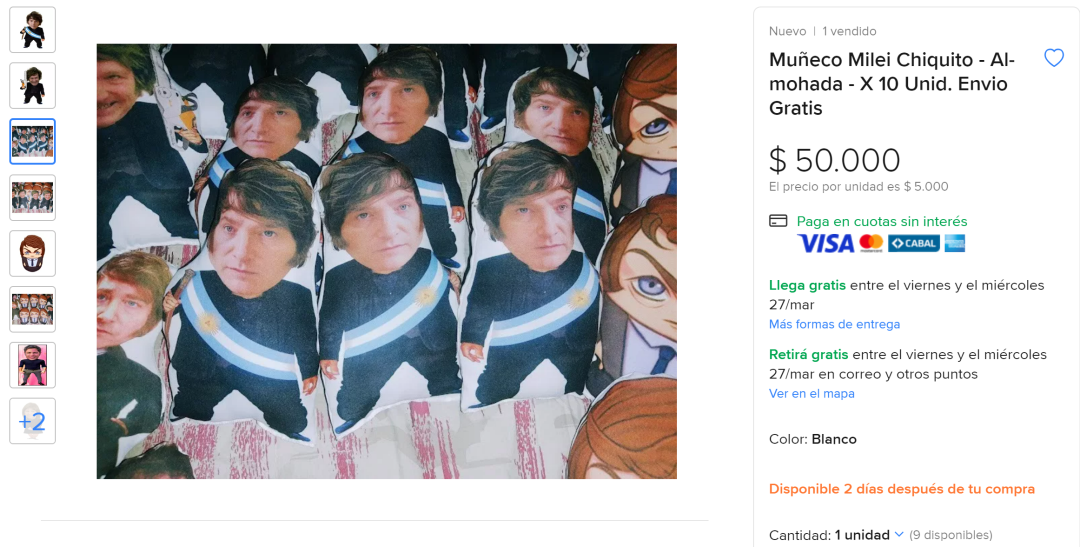Viewport: 1080px width, 547px height.
Task: Click the Visa logo
Action: pos(825,243)
